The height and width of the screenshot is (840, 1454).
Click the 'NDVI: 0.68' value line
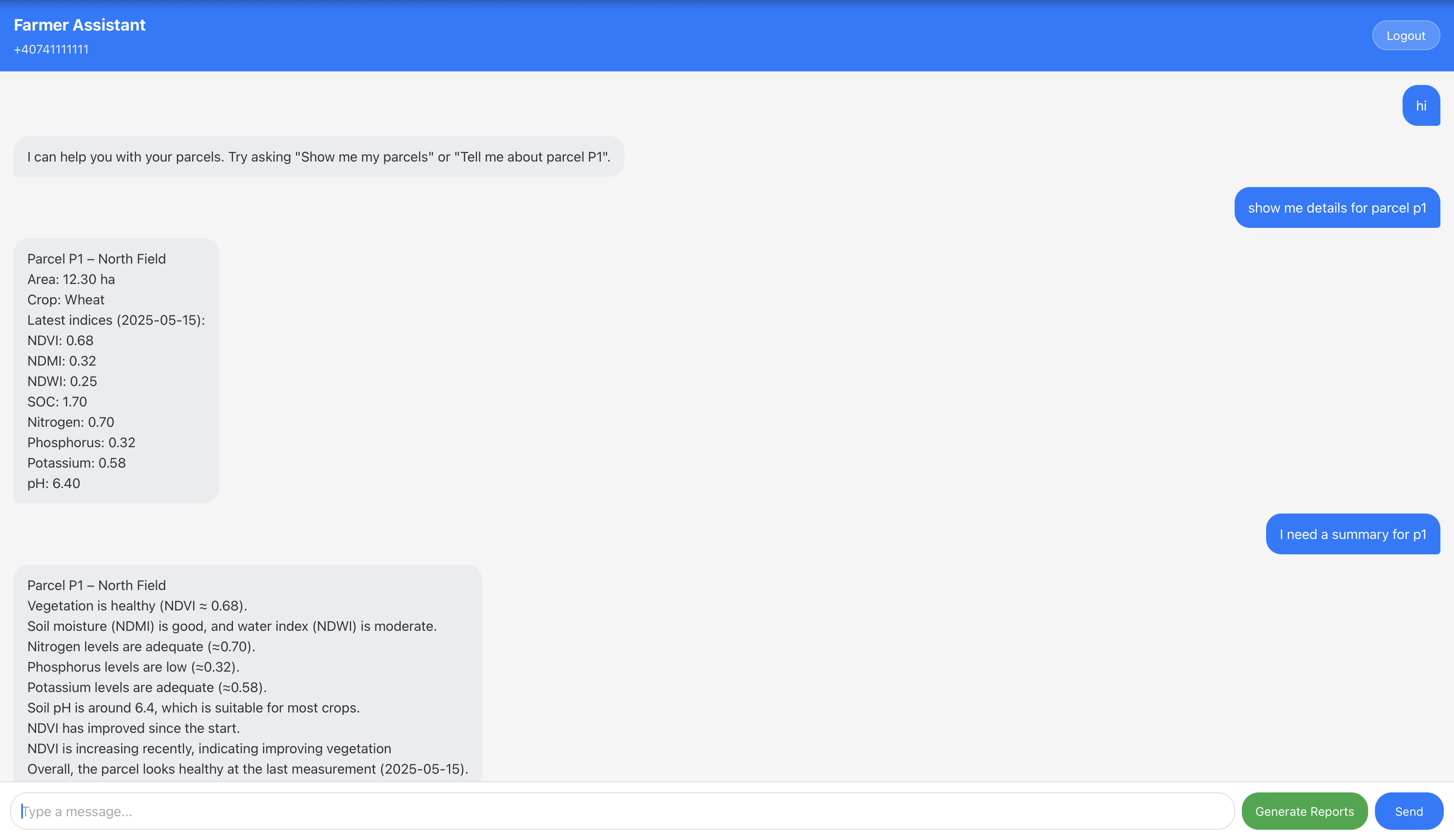pyautogui.click(x=60, y=341)
